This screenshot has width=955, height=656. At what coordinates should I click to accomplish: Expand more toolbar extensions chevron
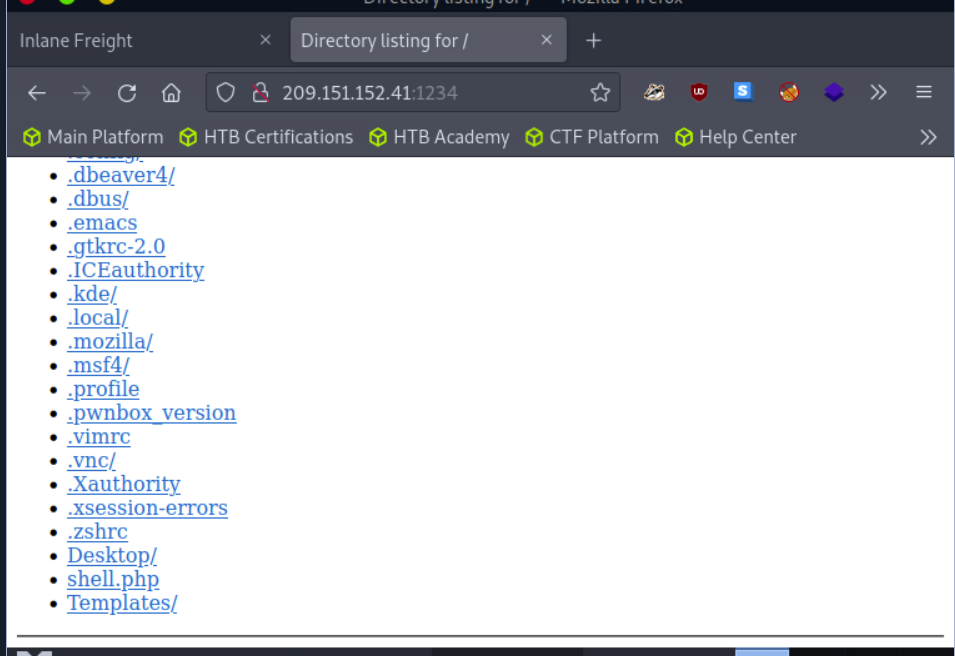tap(878, 93)
